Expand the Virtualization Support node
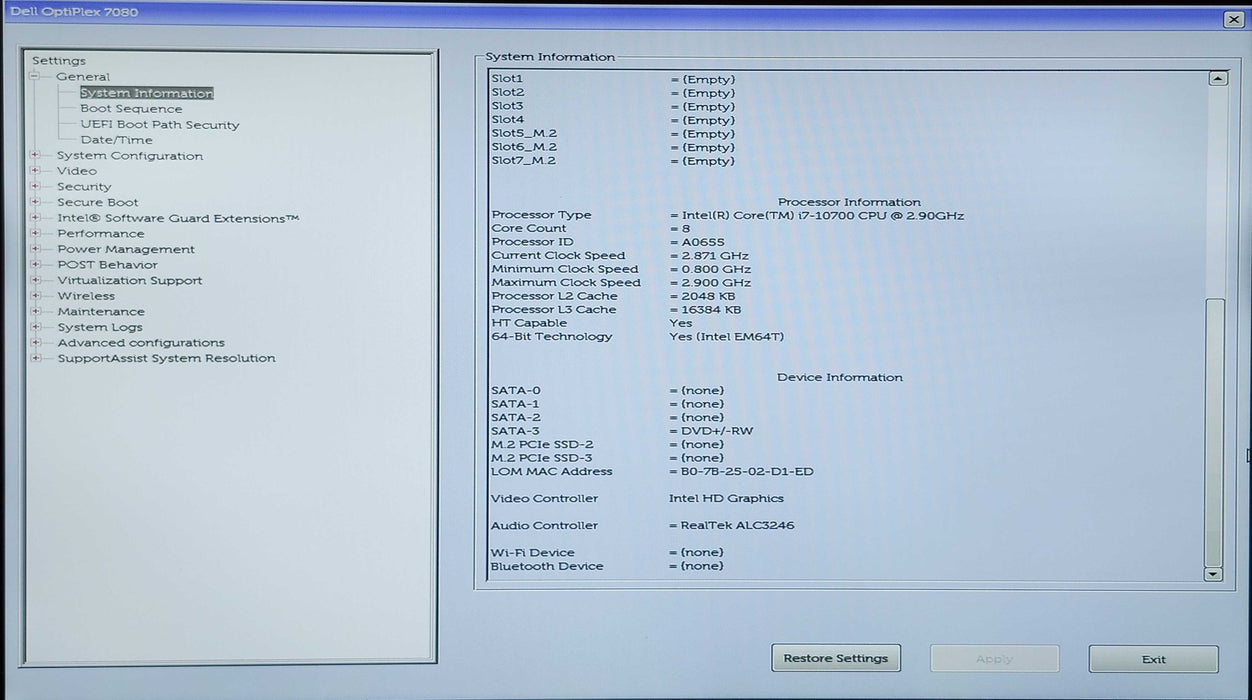Viewport: 1252px width, 700px height. point(35,280)
